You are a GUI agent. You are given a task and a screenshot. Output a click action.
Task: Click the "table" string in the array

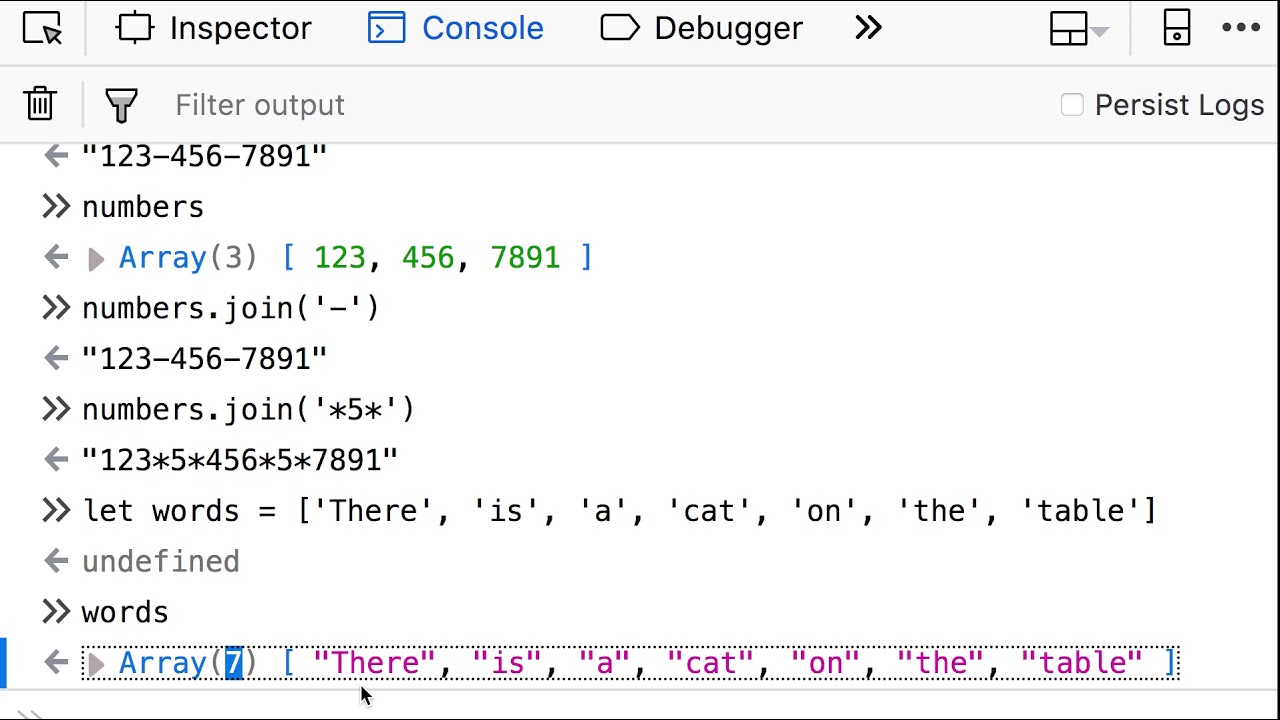click(x=1081, y=663)
